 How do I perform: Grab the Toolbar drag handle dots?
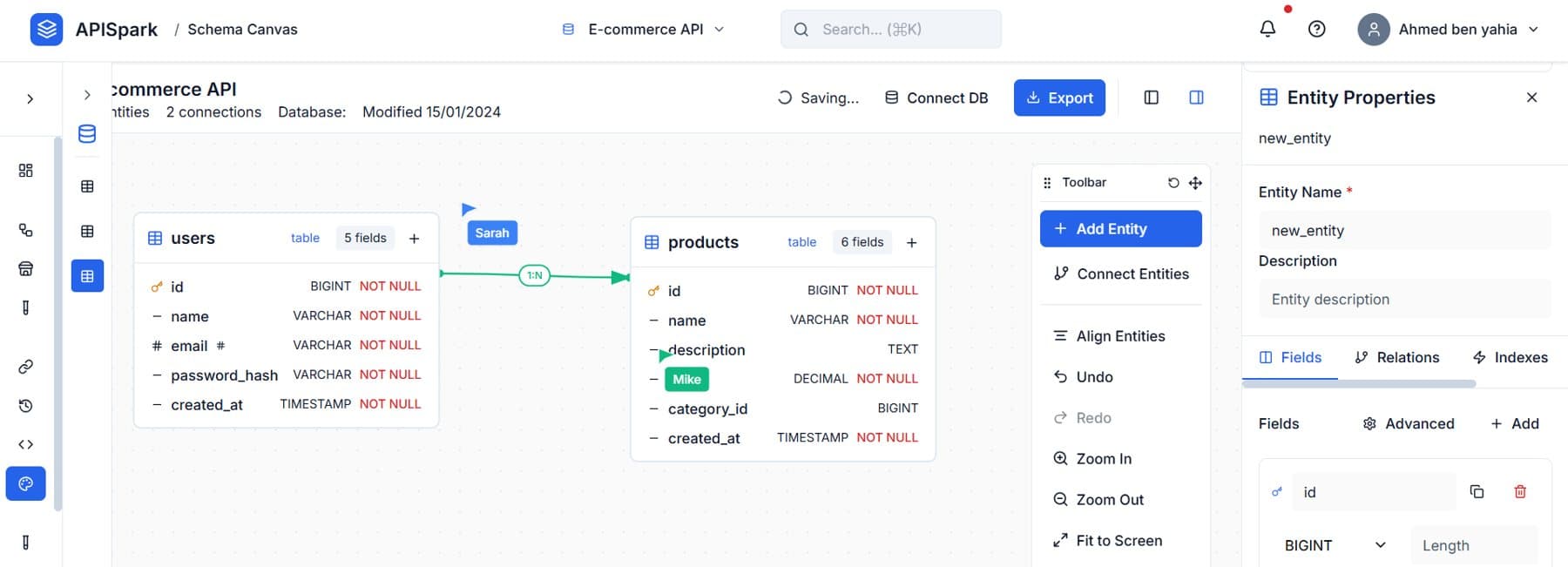[x=1047, y=183]
